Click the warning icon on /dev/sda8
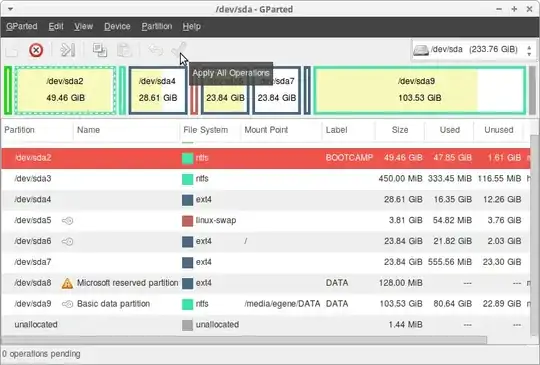The height and width of the screenshot is (365, 540). click(67, 283)
